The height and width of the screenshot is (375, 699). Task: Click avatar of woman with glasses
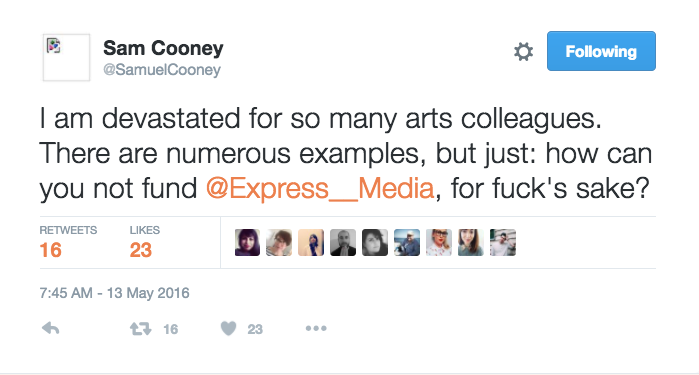pyautogui.click(x=439, y=243)
